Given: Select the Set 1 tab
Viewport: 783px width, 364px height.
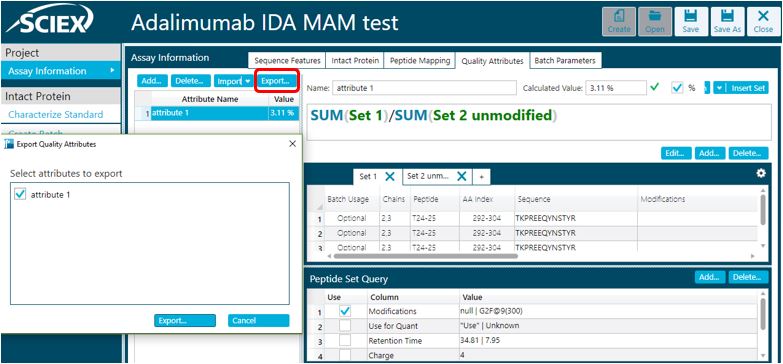Looking at the screenshot, I should click(x=368, y=176).
